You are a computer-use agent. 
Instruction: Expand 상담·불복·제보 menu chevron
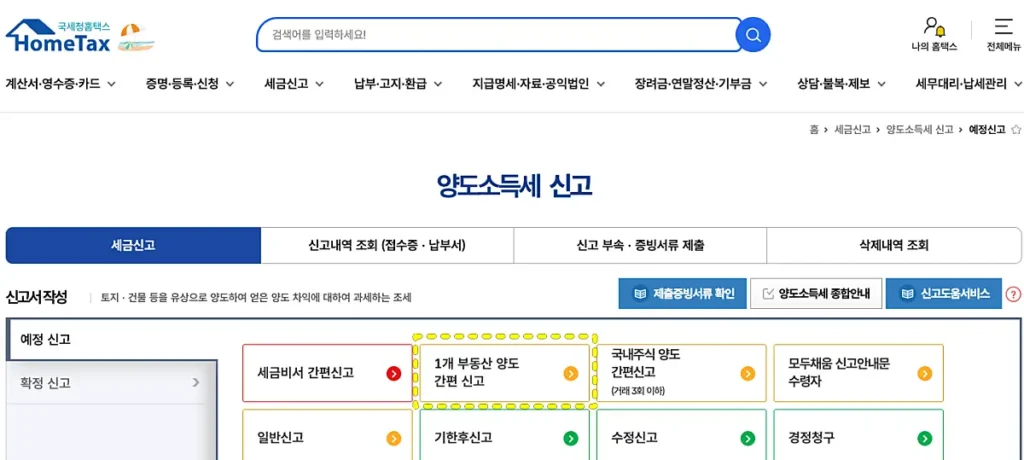(x=881, y=84)
